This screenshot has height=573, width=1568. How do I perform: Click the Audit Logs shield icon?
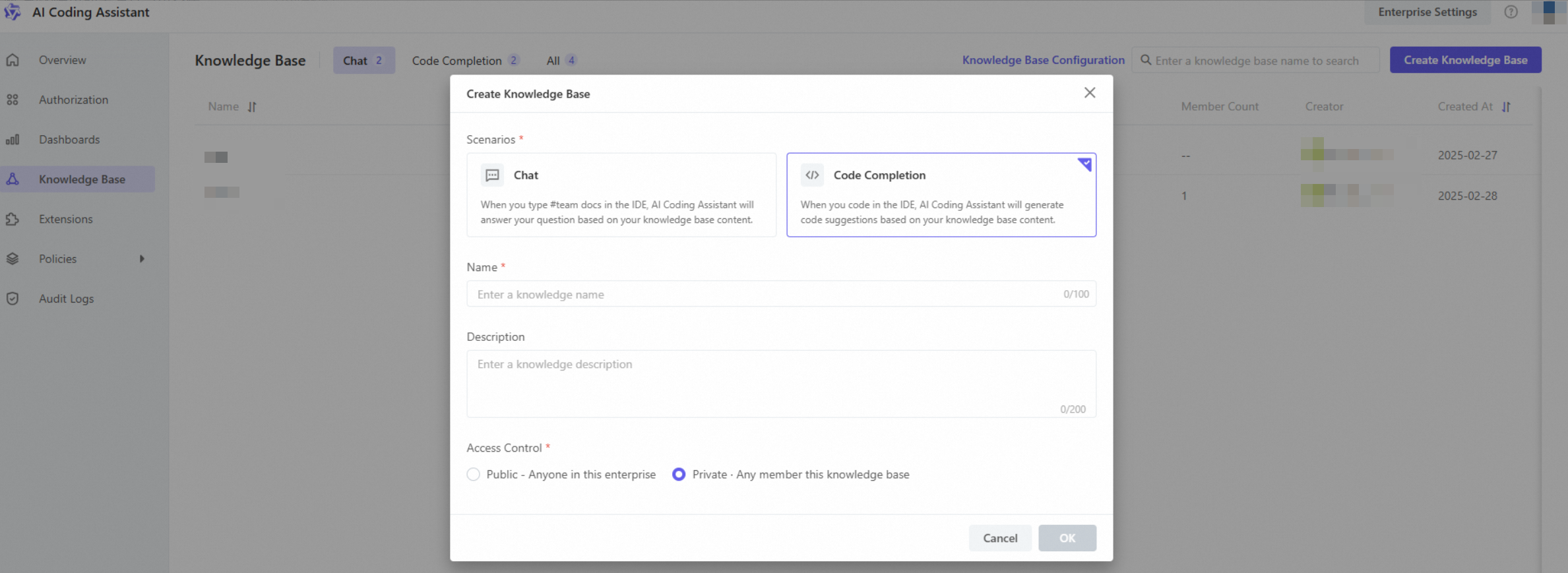tap(13, 299)
